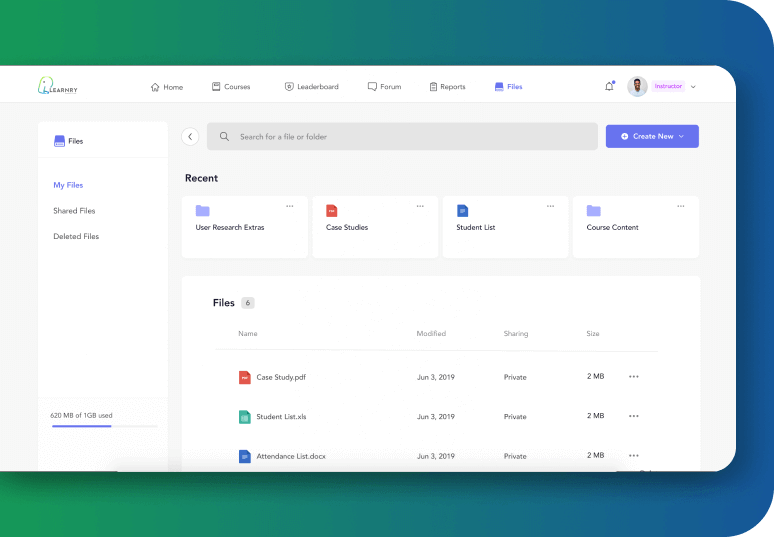Screen dimensions: 774x537
Task: Click the Create New button
Action: point(652,136)
